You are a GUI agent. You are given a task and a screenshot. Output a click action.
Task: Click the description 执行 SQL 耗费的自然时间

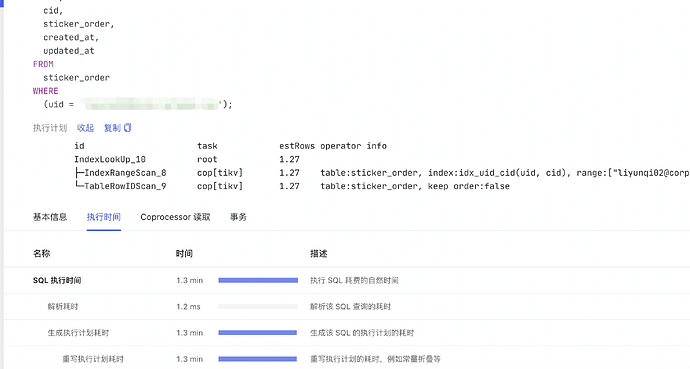[x=354, y=280]
